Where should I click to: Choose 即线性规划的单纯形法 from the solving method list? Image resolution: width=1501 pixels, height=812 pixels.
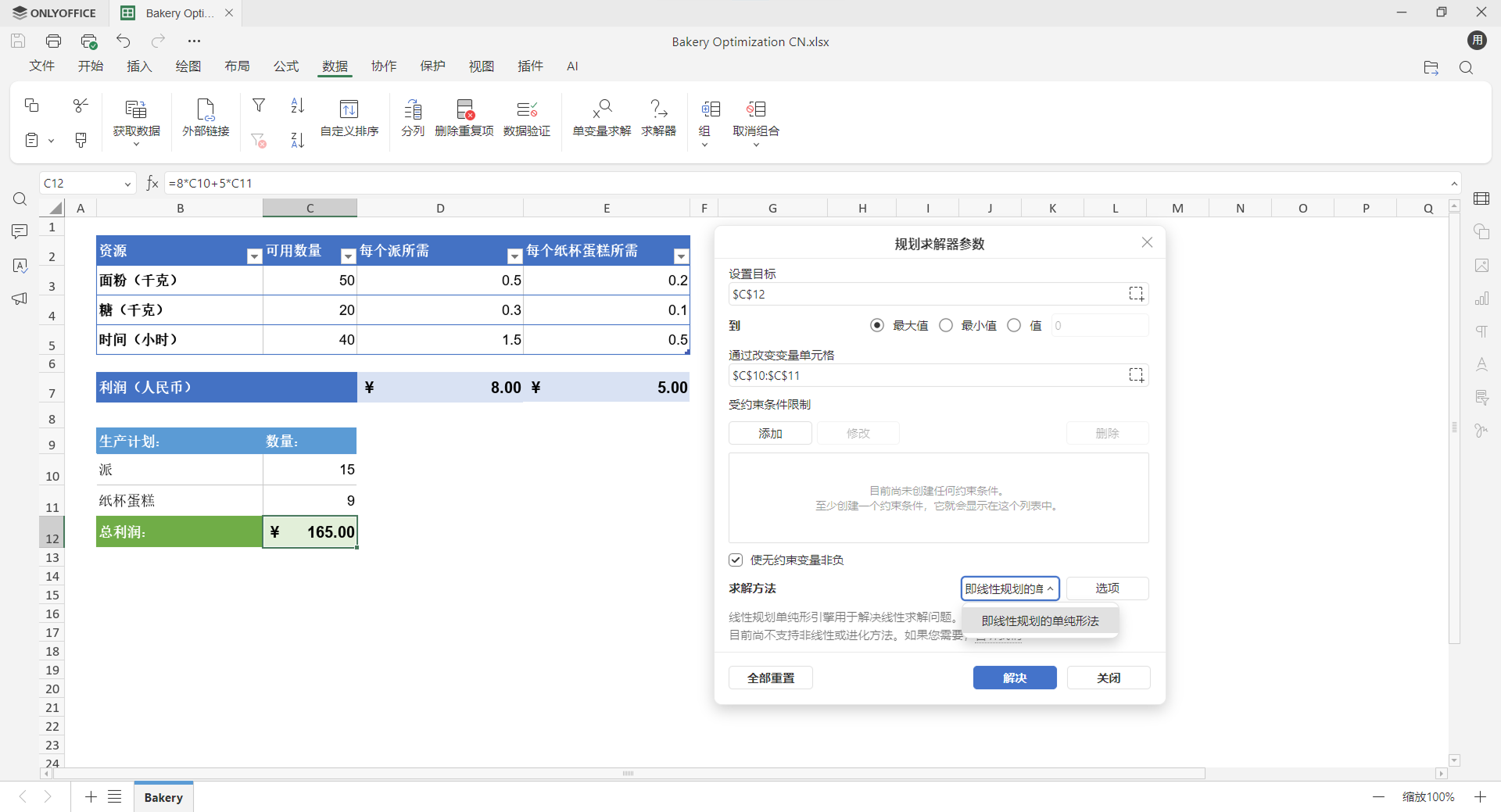(x=1040, y=621)
